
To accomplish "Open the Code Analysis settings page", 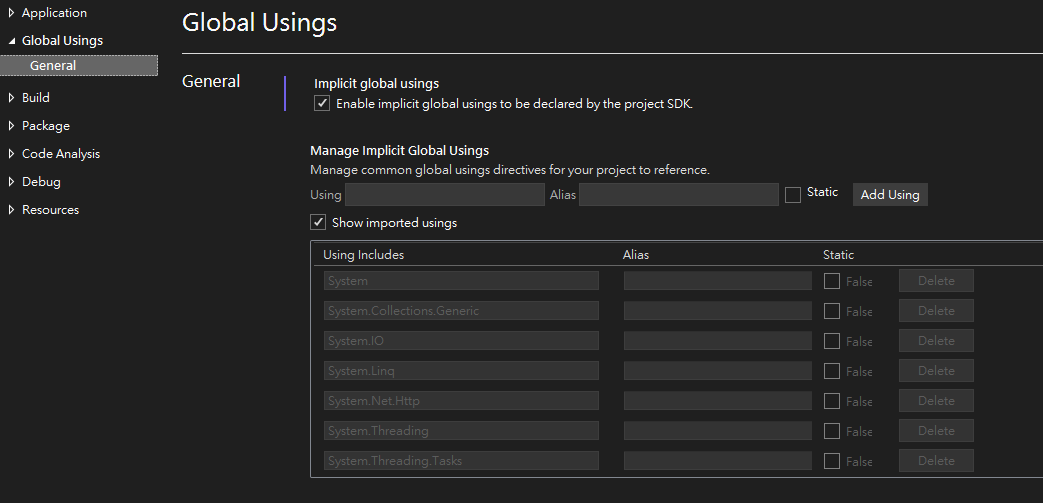I will (61, 154).
